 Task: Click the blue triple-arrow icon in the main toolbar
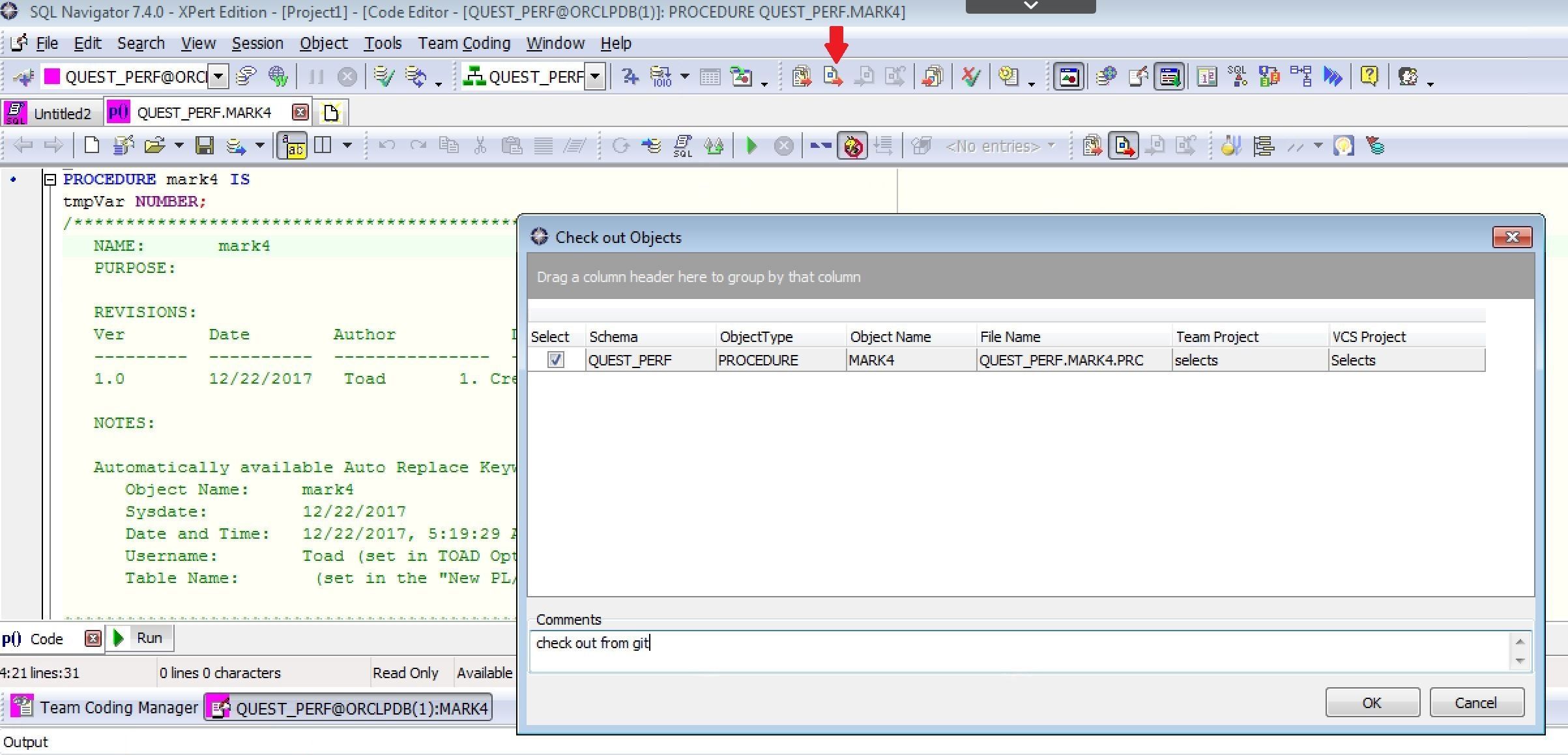1333,77
